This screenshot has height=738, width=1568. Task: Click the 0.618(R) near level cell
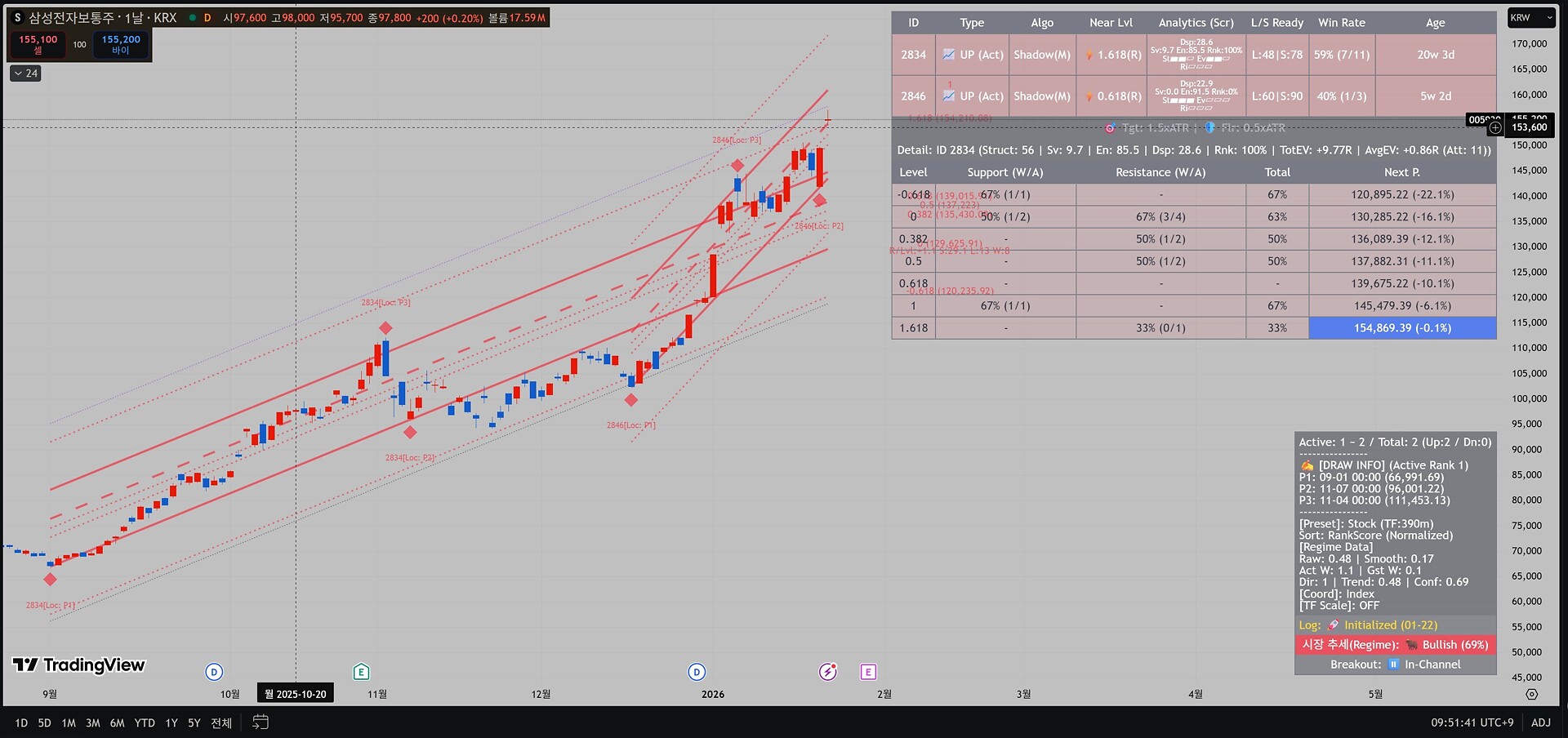tap(1111, 96)
